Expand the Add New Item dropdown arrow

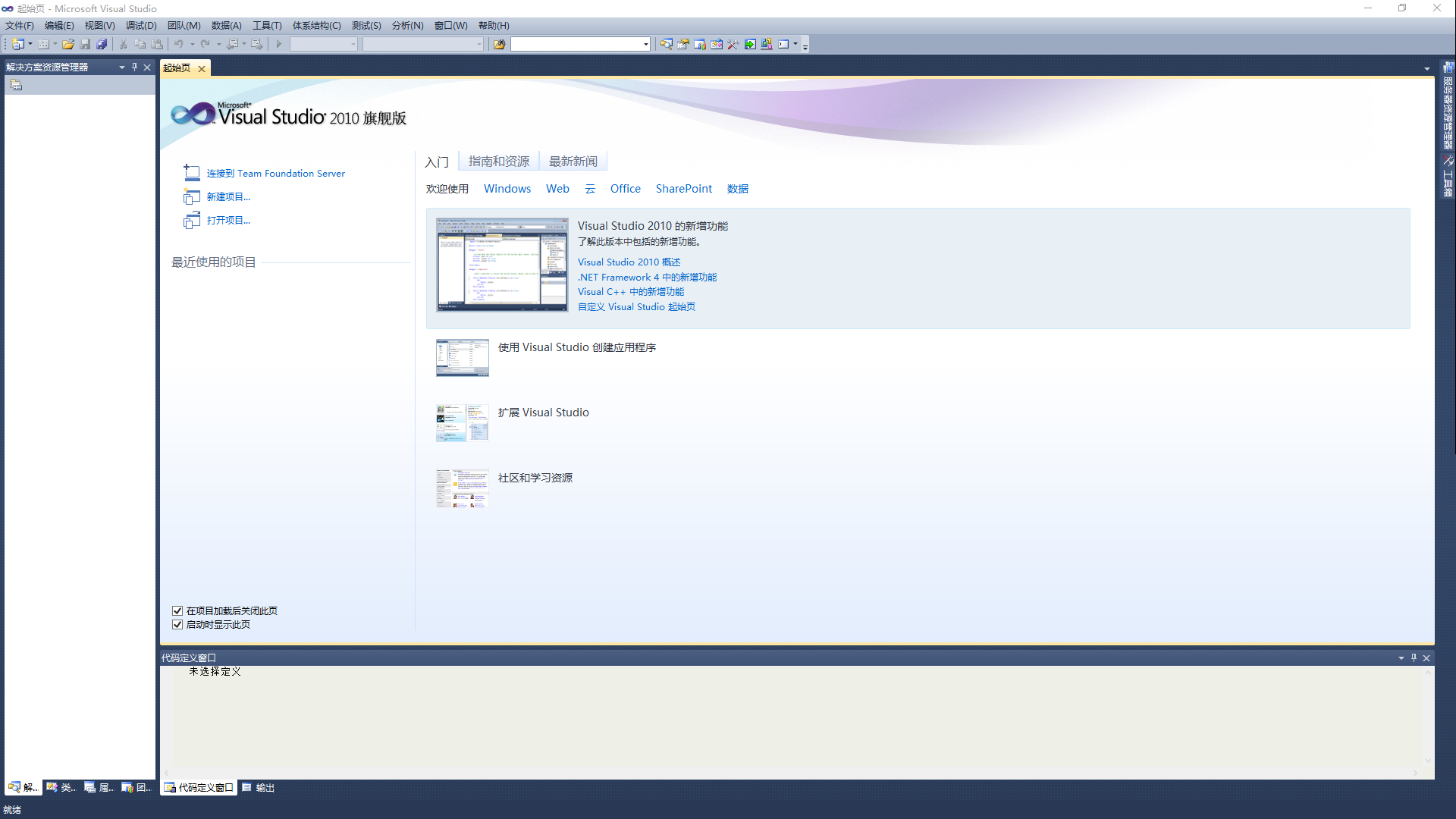click(x=55, y=44)
